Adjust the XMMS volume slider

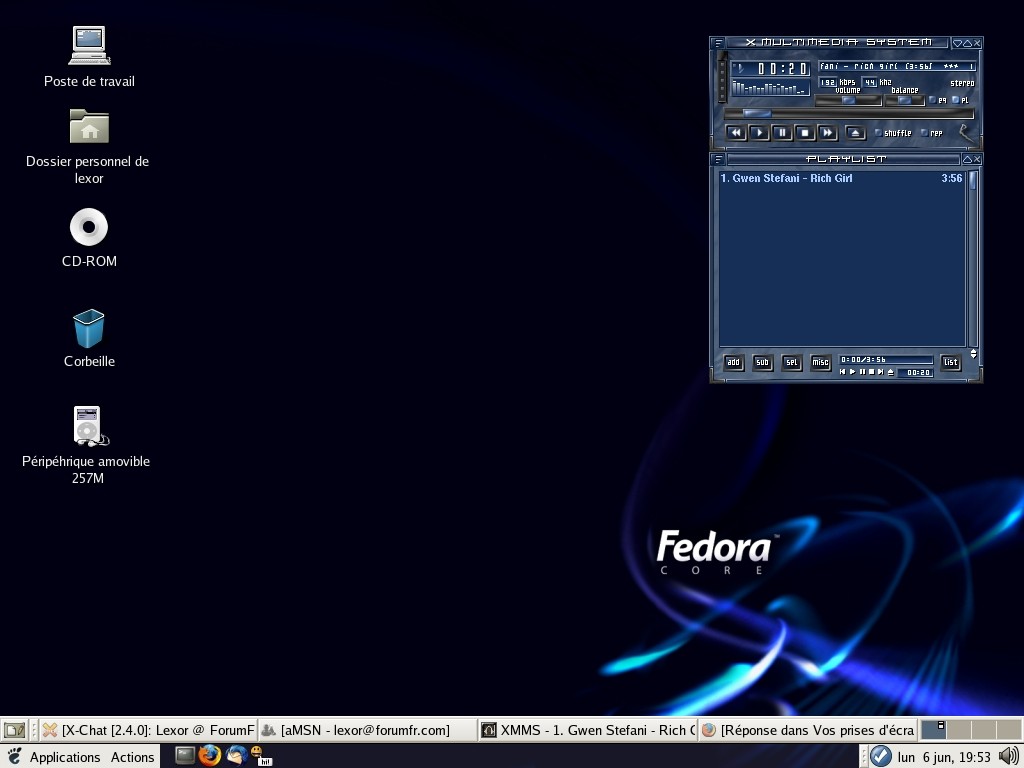[848, 101]
